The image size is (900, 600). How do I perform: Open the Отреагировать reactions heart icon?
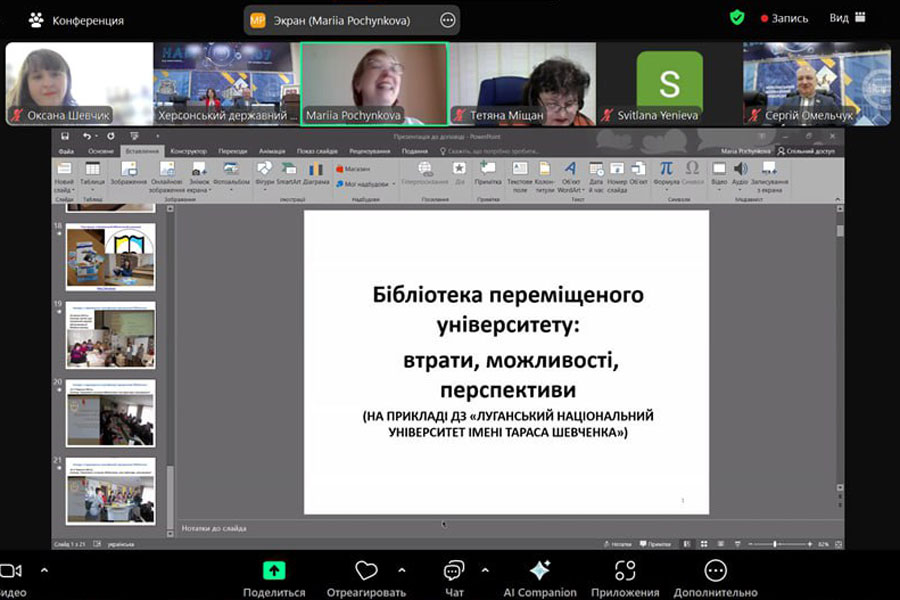[366, 570]
